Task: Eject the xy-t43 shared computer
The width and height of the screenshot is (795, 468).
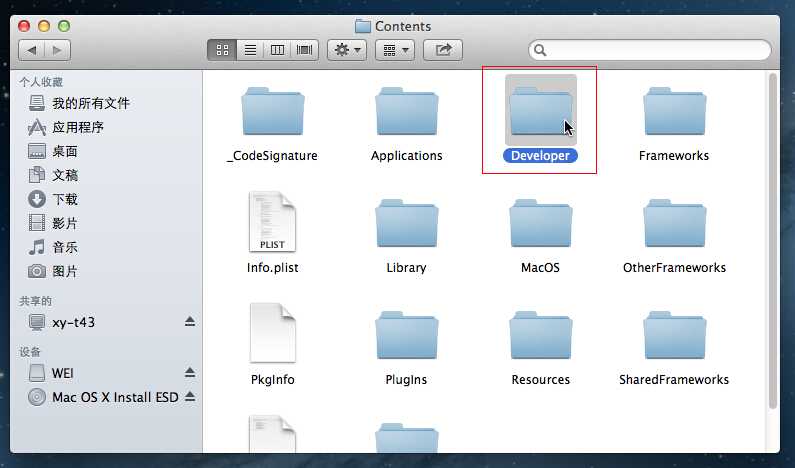Action: 190,321
